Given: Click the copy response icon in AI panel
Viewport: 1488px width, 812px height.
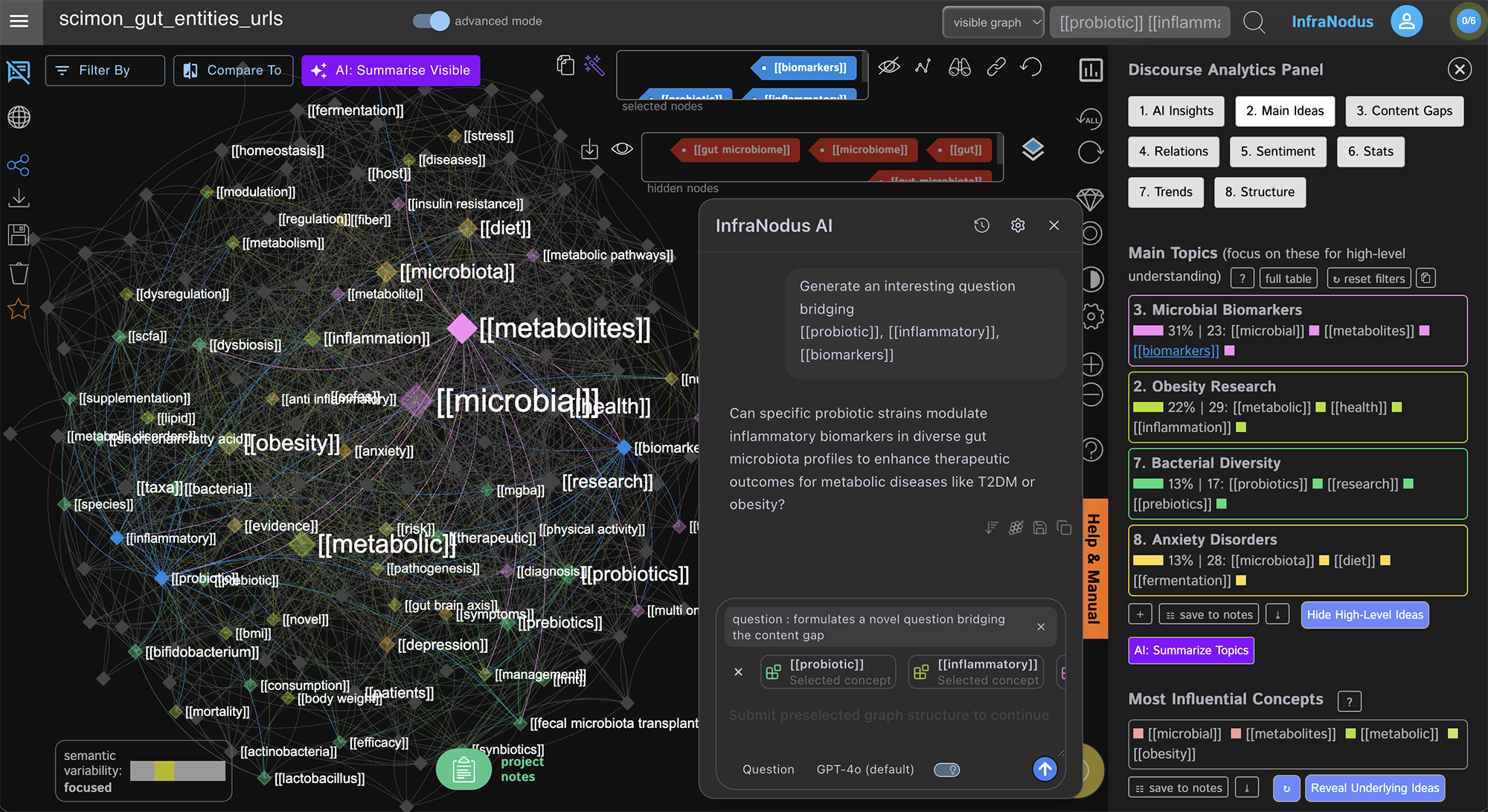Looking at the screenshot, I should pos(1065,528).
